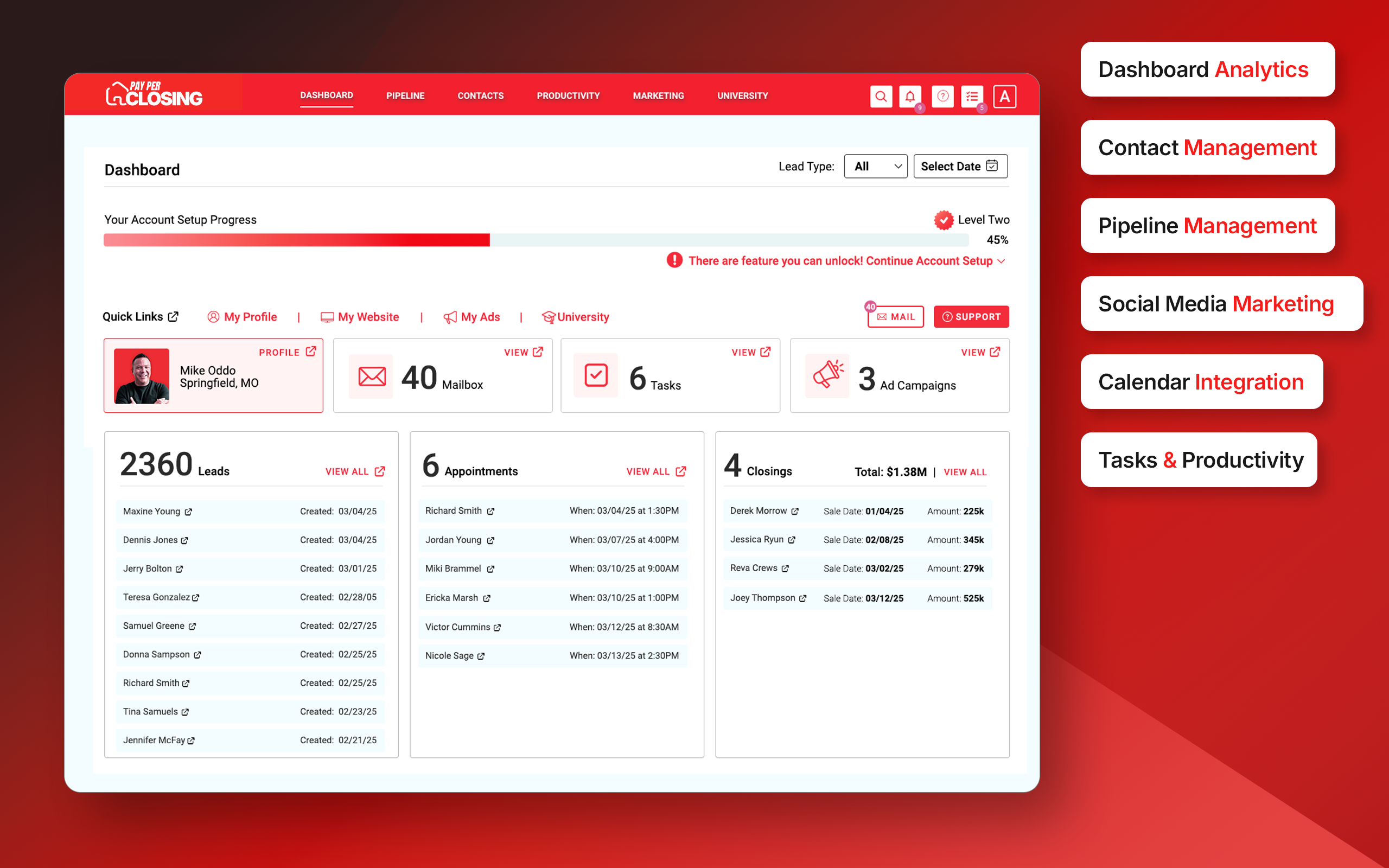The image size is (1389, 868).
Task: Click the Ad Campaigns megaphone icon
Action: tap(827, 375)
